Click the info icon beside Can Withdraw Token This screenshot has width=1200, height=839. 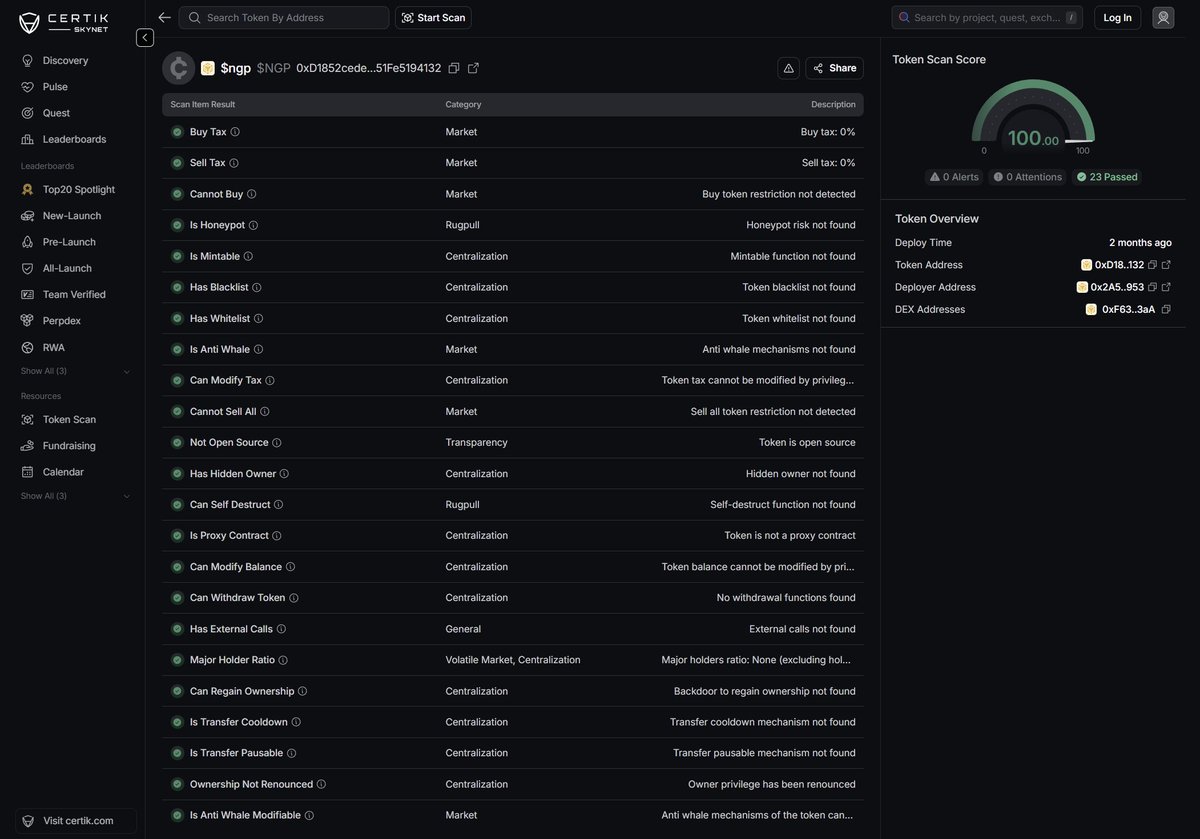click(x=293, y=598)
